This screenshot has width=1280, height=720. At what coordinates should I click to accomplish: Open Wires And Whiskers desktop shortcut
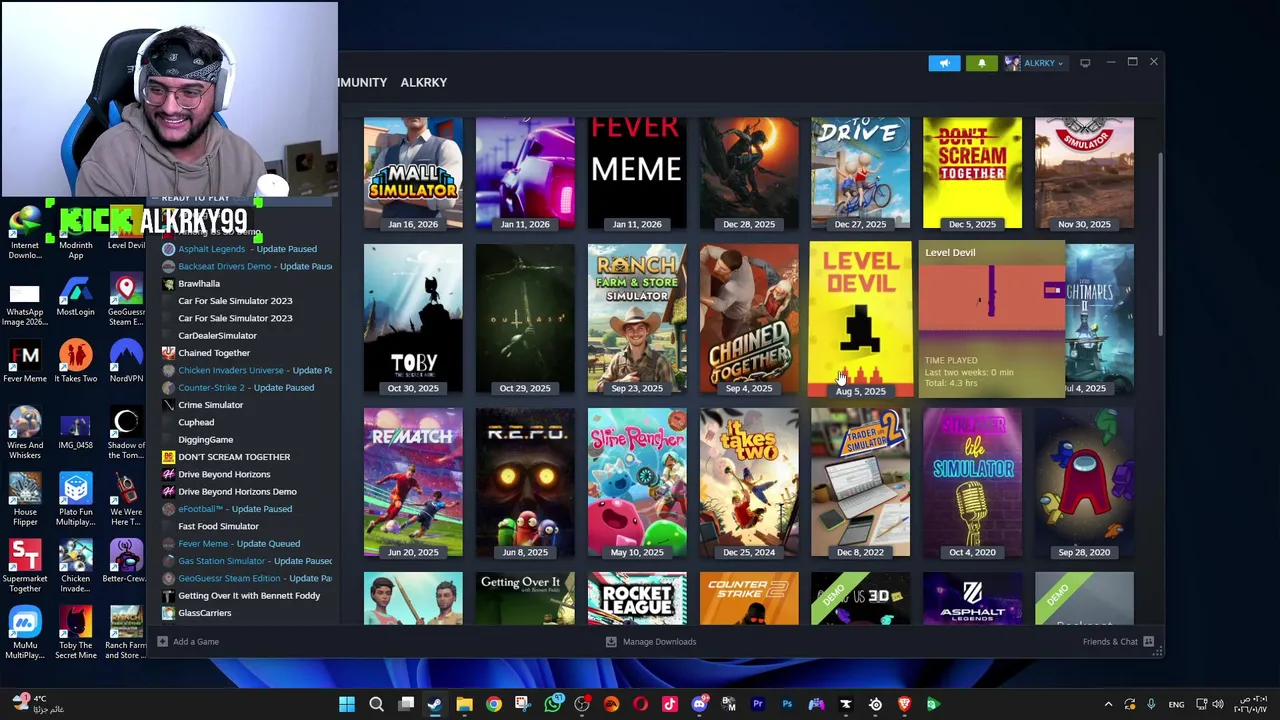(x=25, y=434)
